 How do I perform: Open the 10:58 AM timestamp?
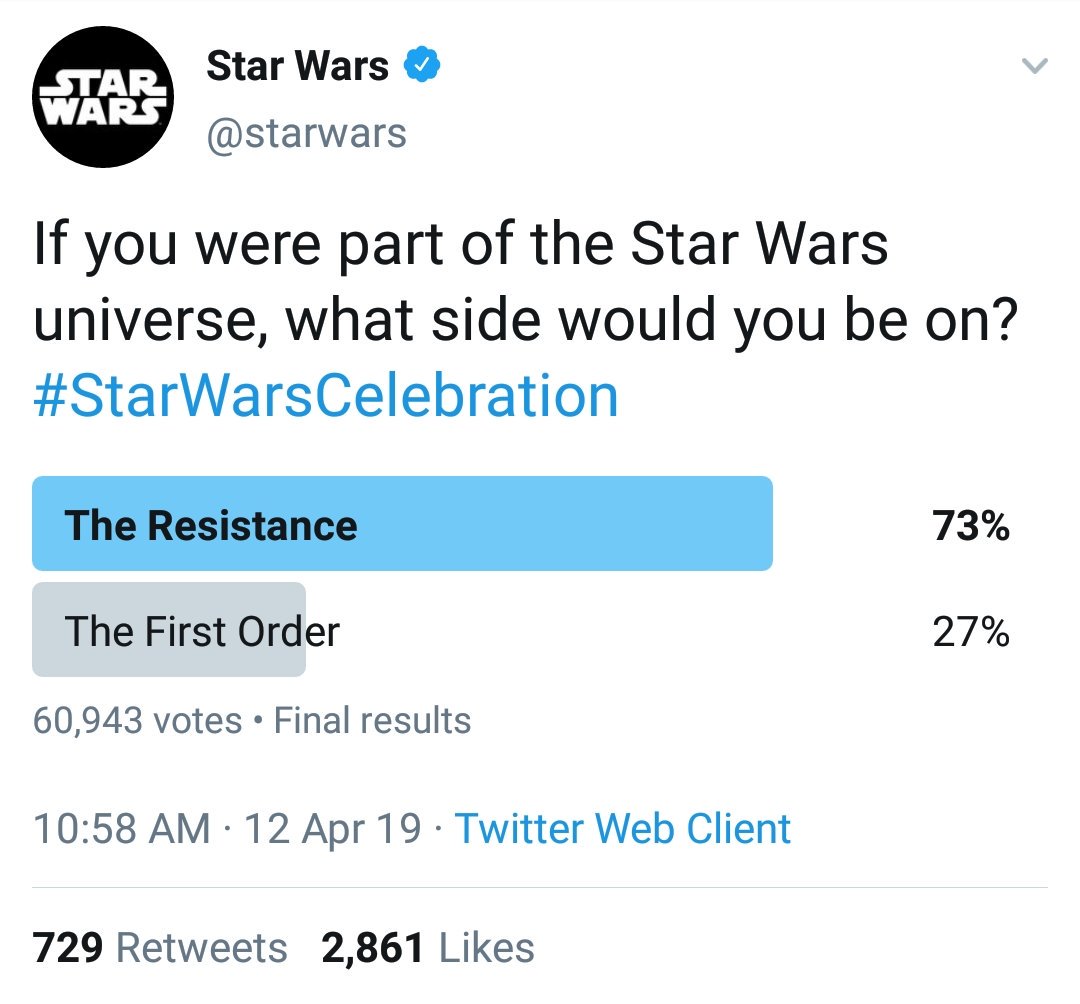click(122, 829)
